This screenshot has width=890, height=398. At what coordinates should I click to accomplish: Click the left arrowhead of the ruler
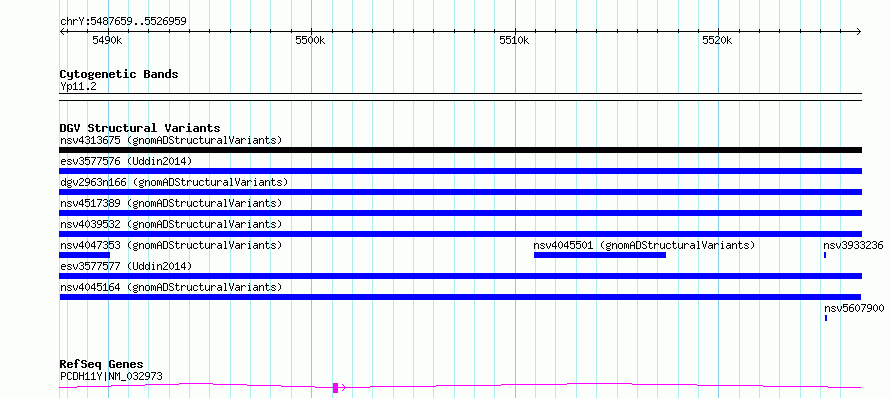click(x=62, y=31)
